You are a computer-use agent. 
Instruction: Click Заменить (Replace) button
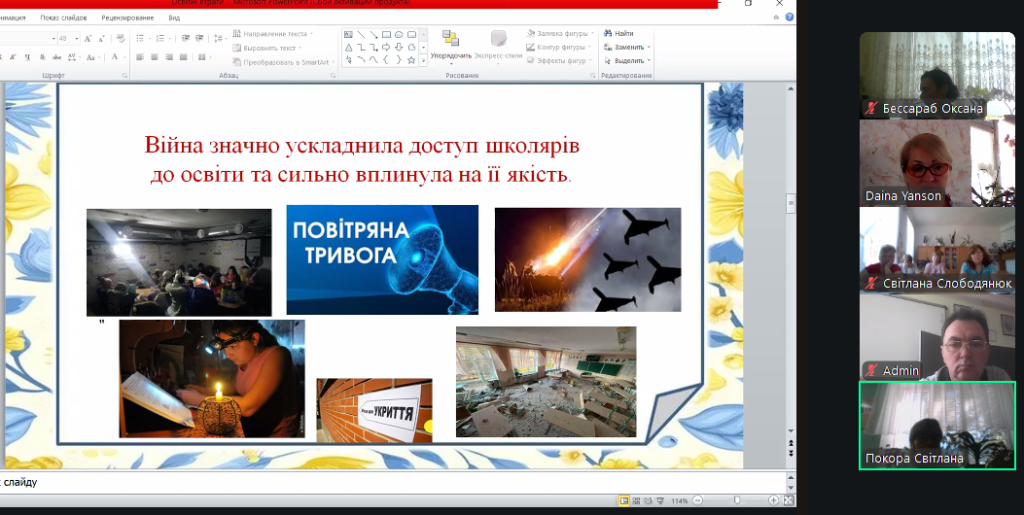[x=629, y=47]
